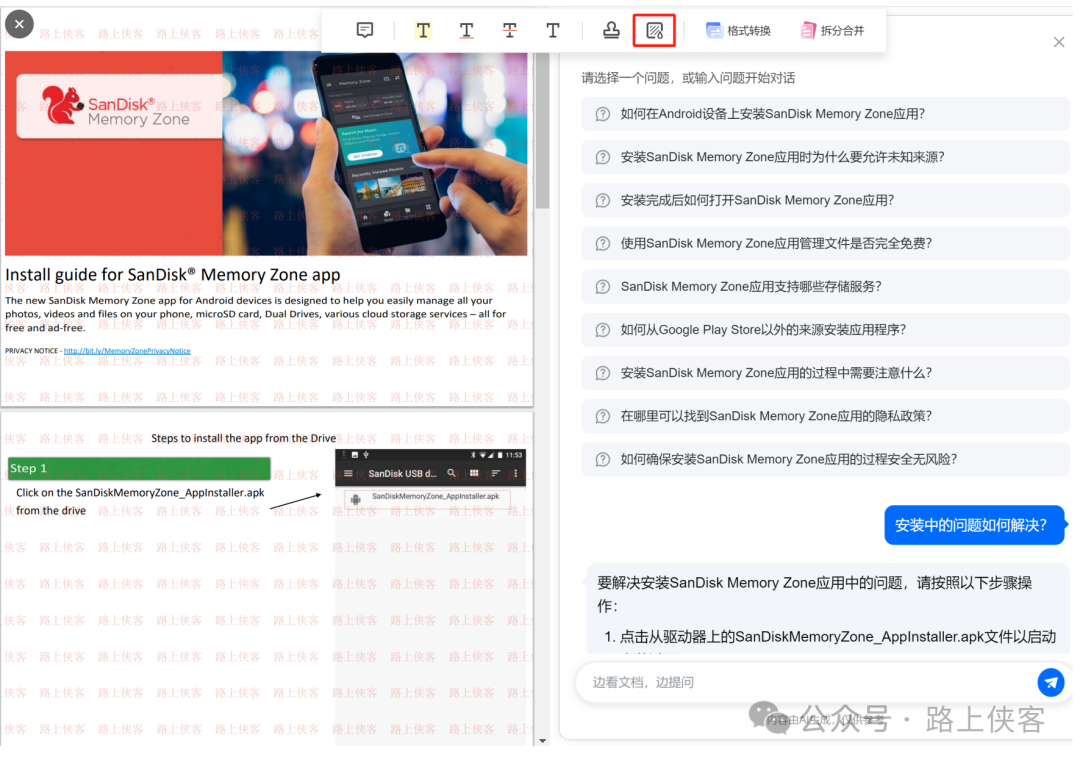The width and height of the screenshot is (1080, 763).
Task: Click the hamburger menu in SanDisk USB screenshot
Action: coord(349,474)
